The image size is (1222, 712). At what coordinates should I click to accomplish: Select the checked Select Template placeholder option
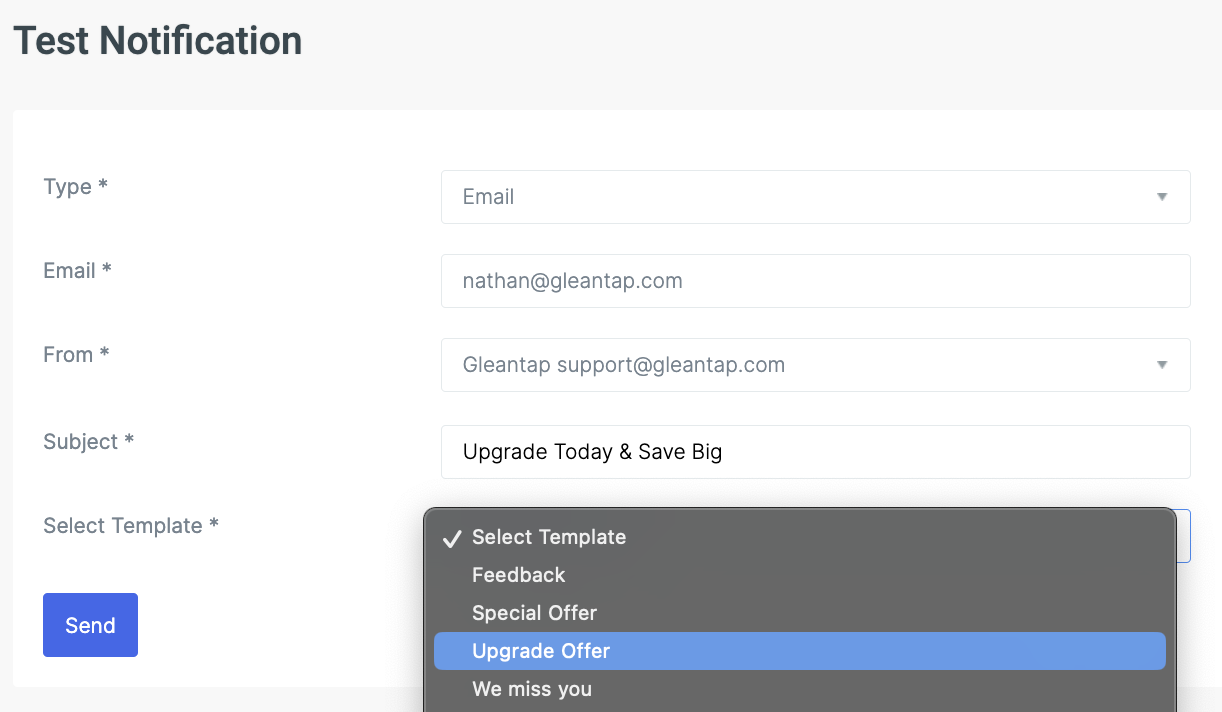click(x=549, y=537)
